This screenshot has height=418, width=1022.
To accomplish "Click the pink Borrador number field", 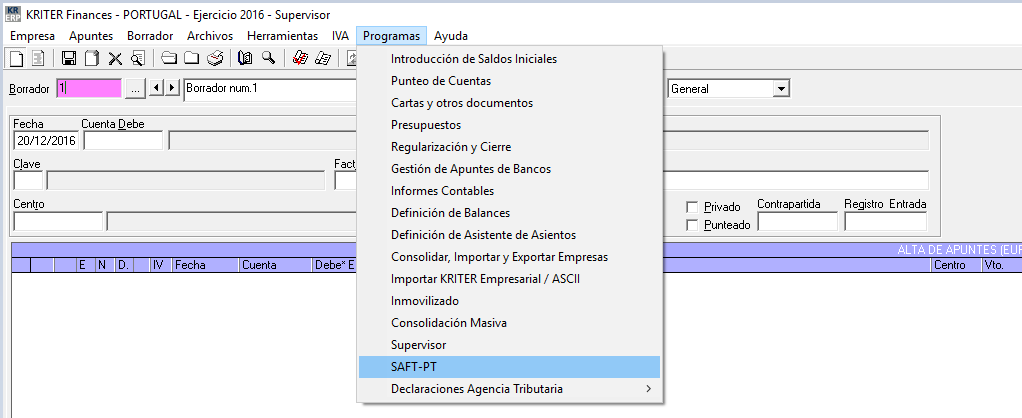I will tap(89, 89).
